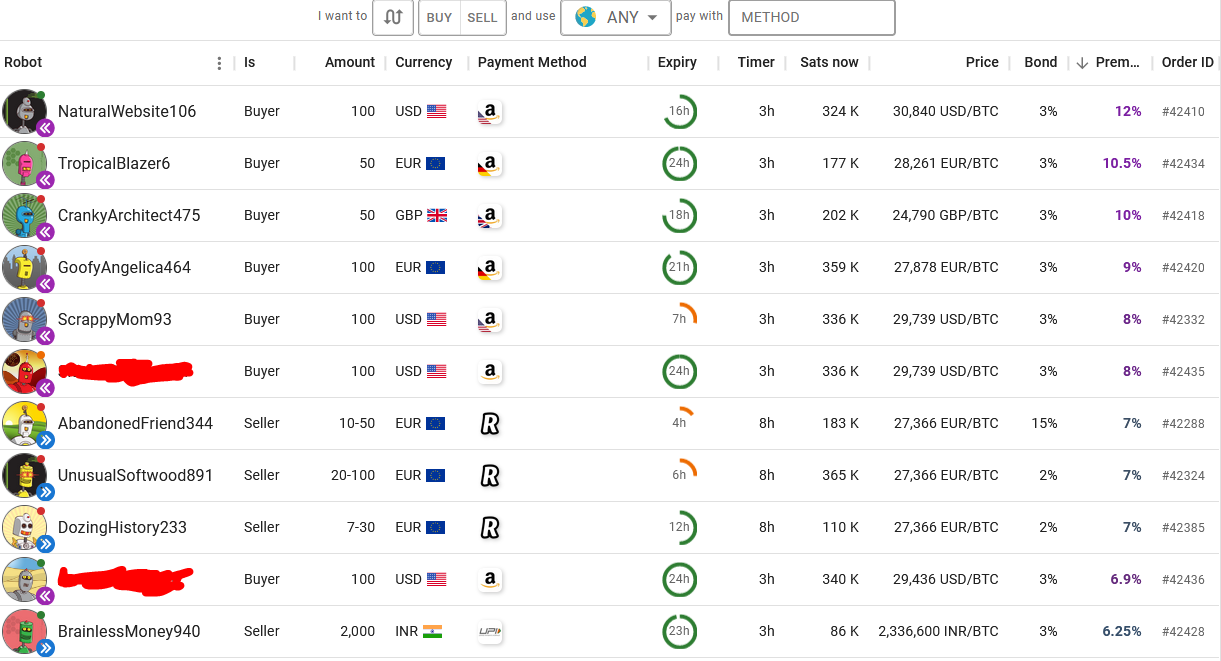Toggle the SELL filter button
The image size is (1221, 661).
click(482, 18)
